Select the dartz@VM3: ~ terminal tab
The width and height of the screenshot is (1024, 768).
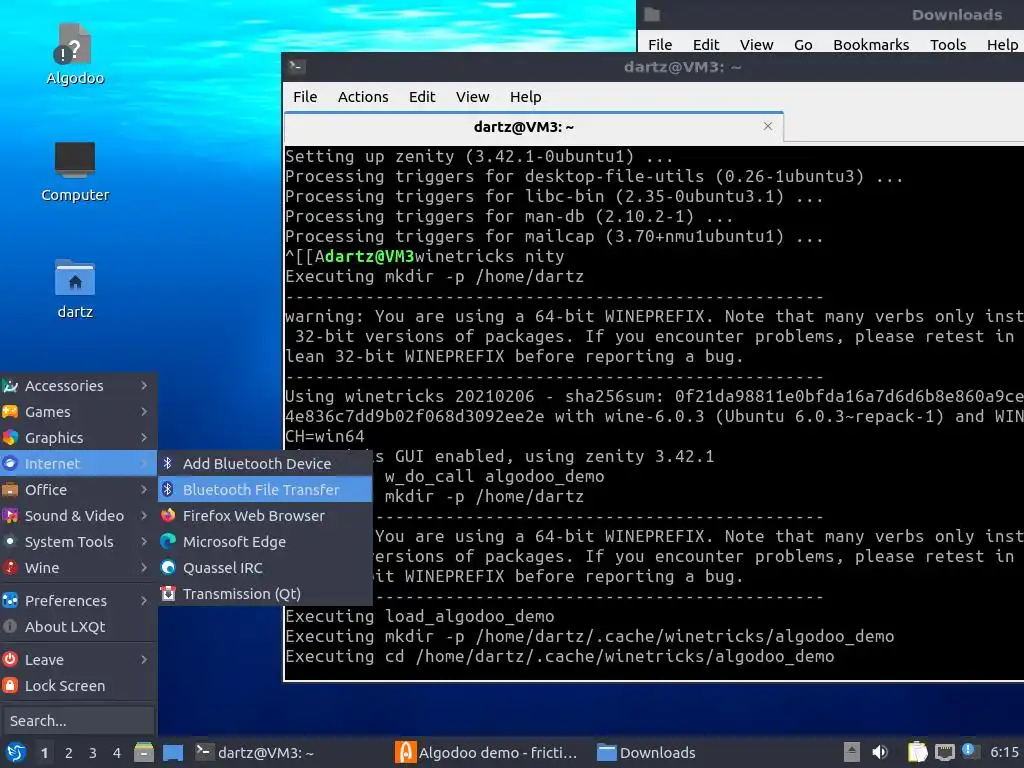tap(534, 127)
